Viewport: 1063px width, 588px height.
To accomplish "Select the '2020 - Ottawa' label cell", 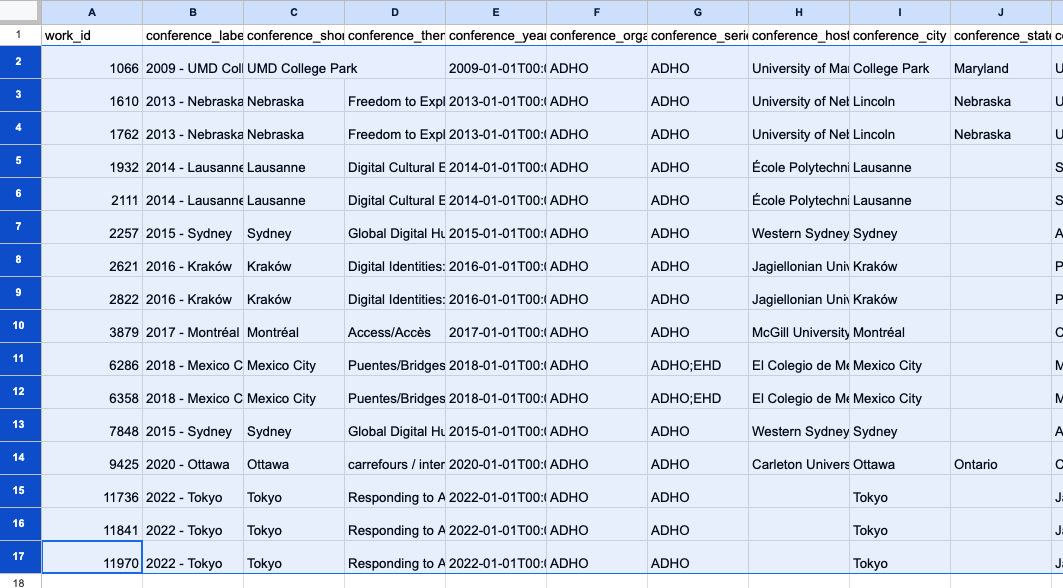I will coord(193,464).
